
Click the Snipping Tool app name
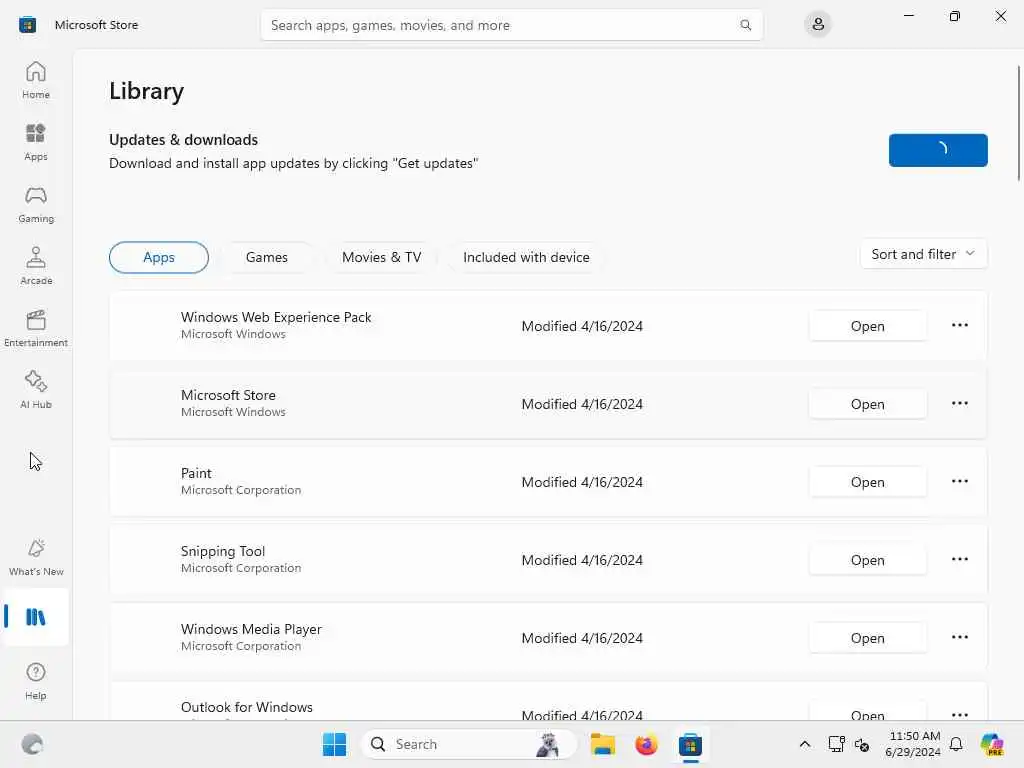point(223,551)
